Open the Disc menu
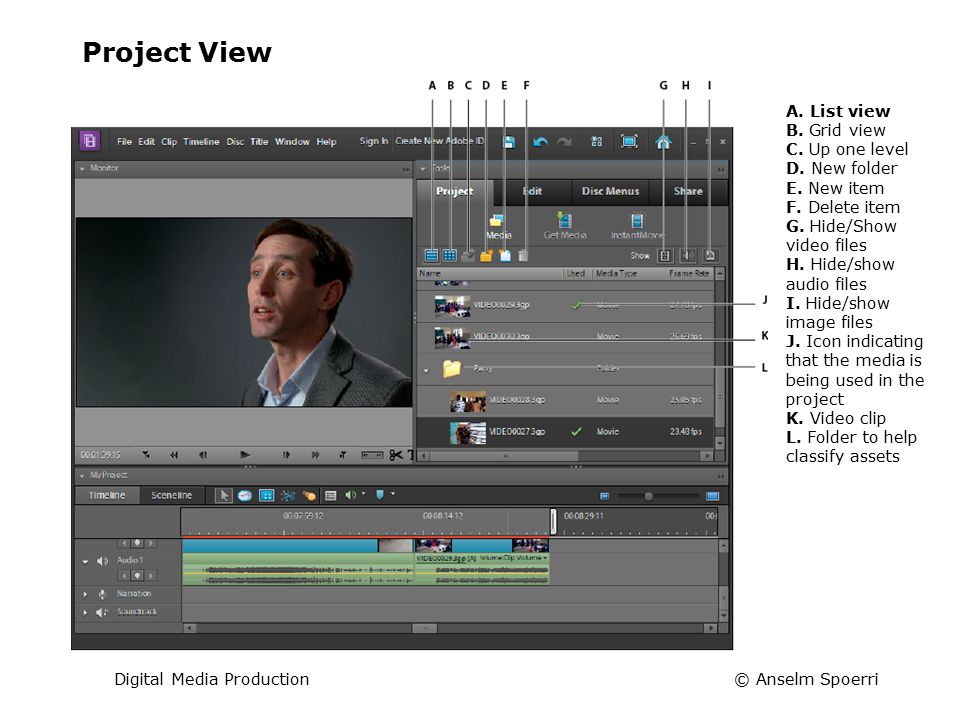Image resolution: width=960 pixels, height=720 pixels. coord(235,142)
